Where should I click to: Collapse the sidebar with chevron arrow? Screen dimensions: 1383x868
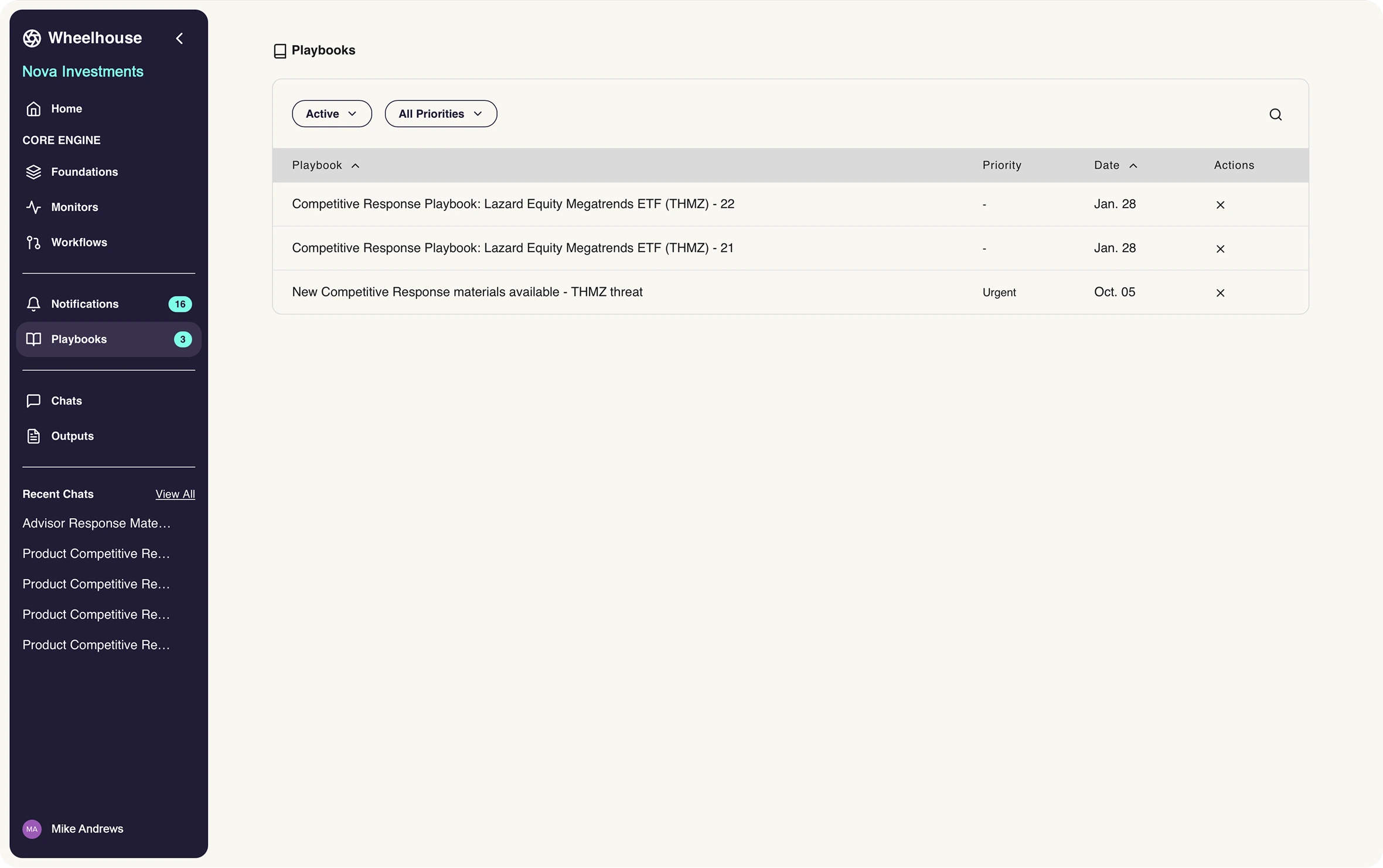click(179, 39)
